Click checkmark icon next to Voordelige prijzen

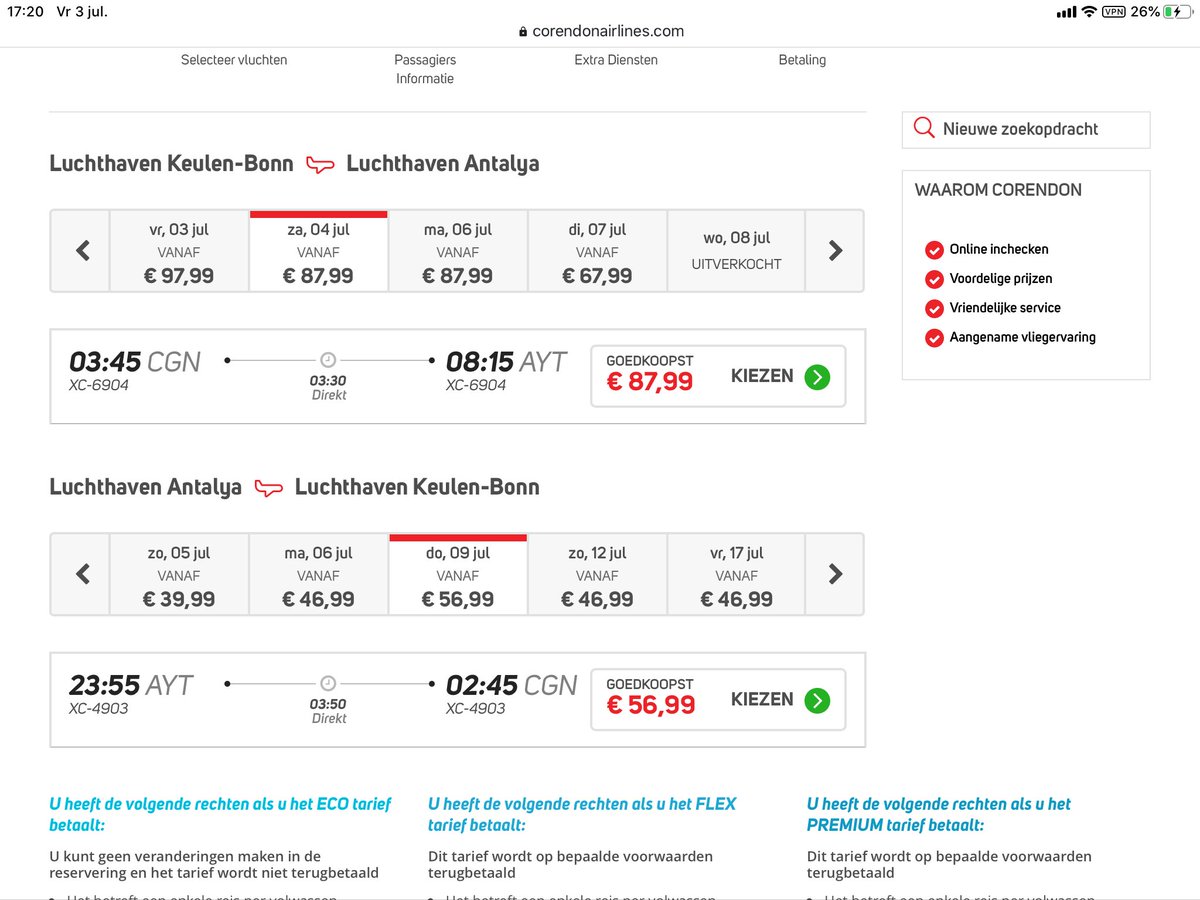click(x=934, y=279)
